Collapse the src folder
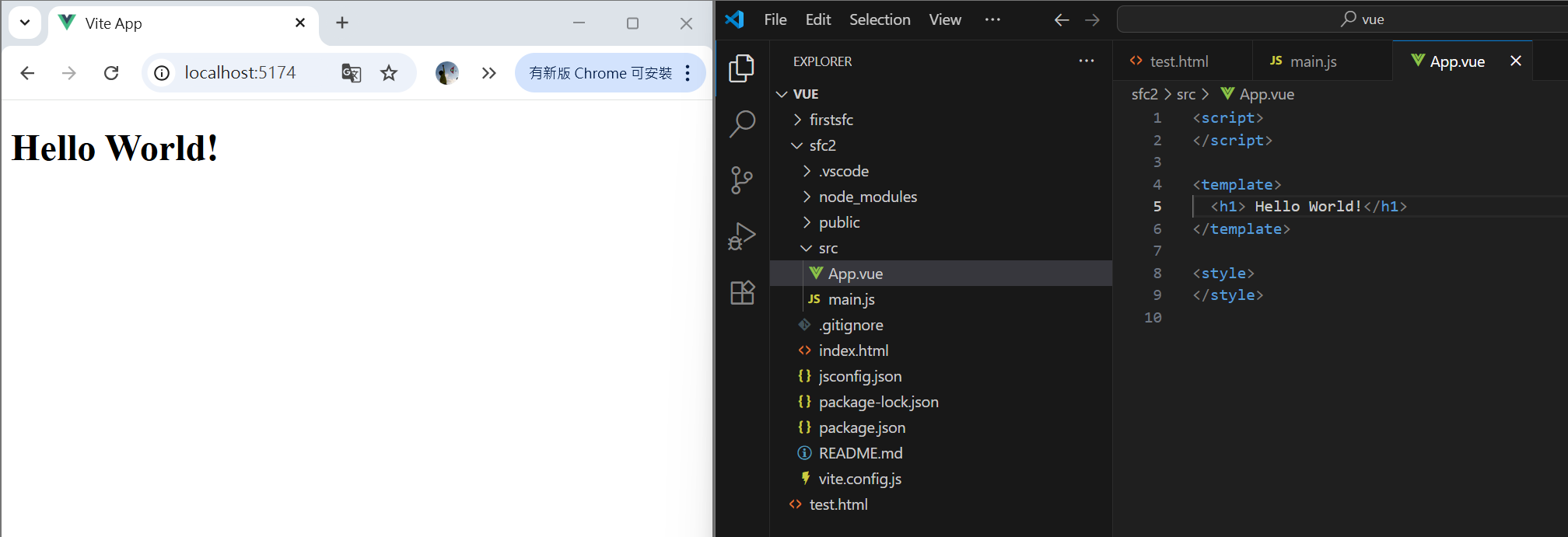This screenshot has height=537, width=1568. coord(828,248)
